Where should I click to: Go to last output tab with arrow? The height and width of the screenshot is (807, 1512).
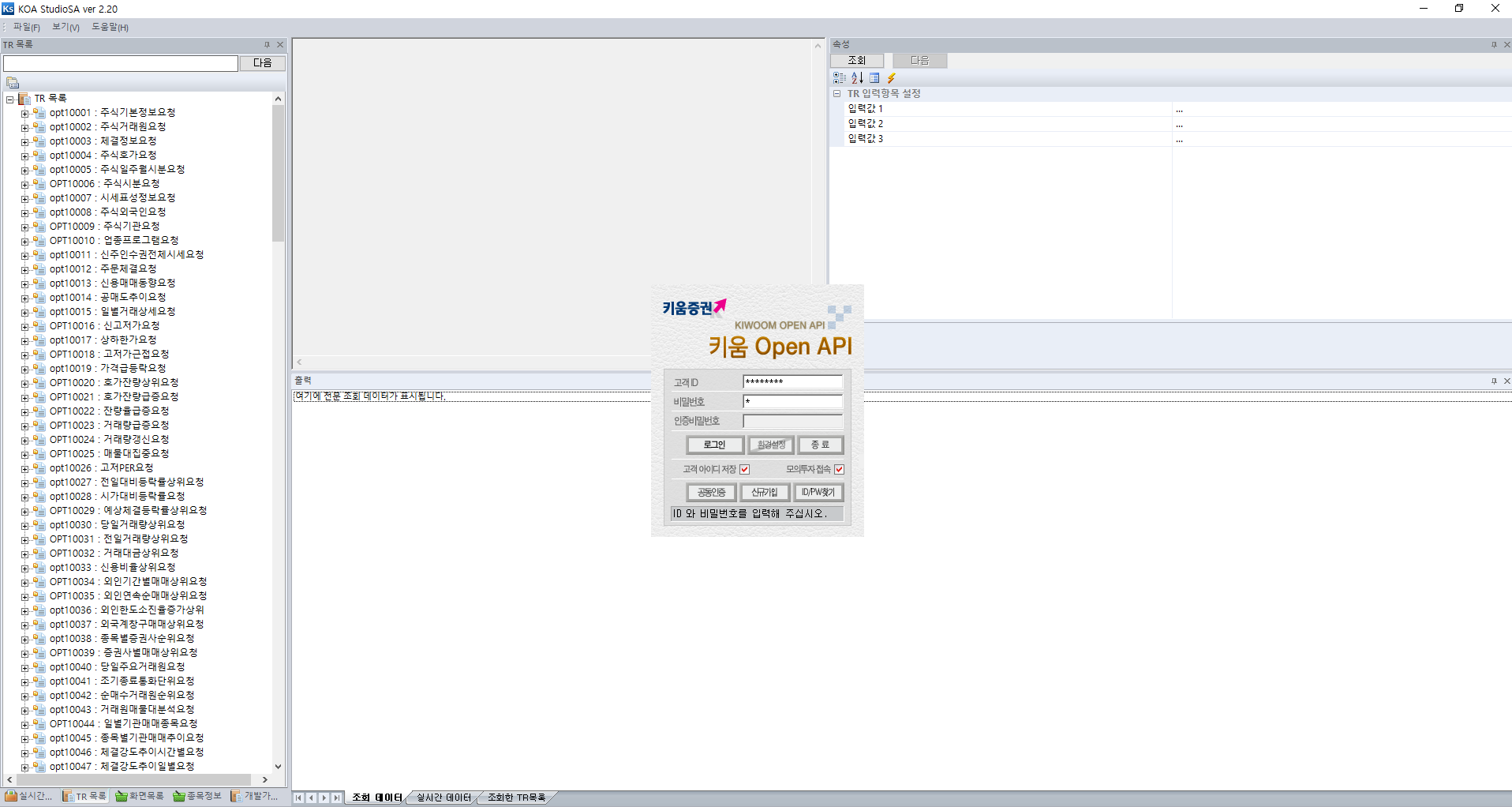(337, 798)
